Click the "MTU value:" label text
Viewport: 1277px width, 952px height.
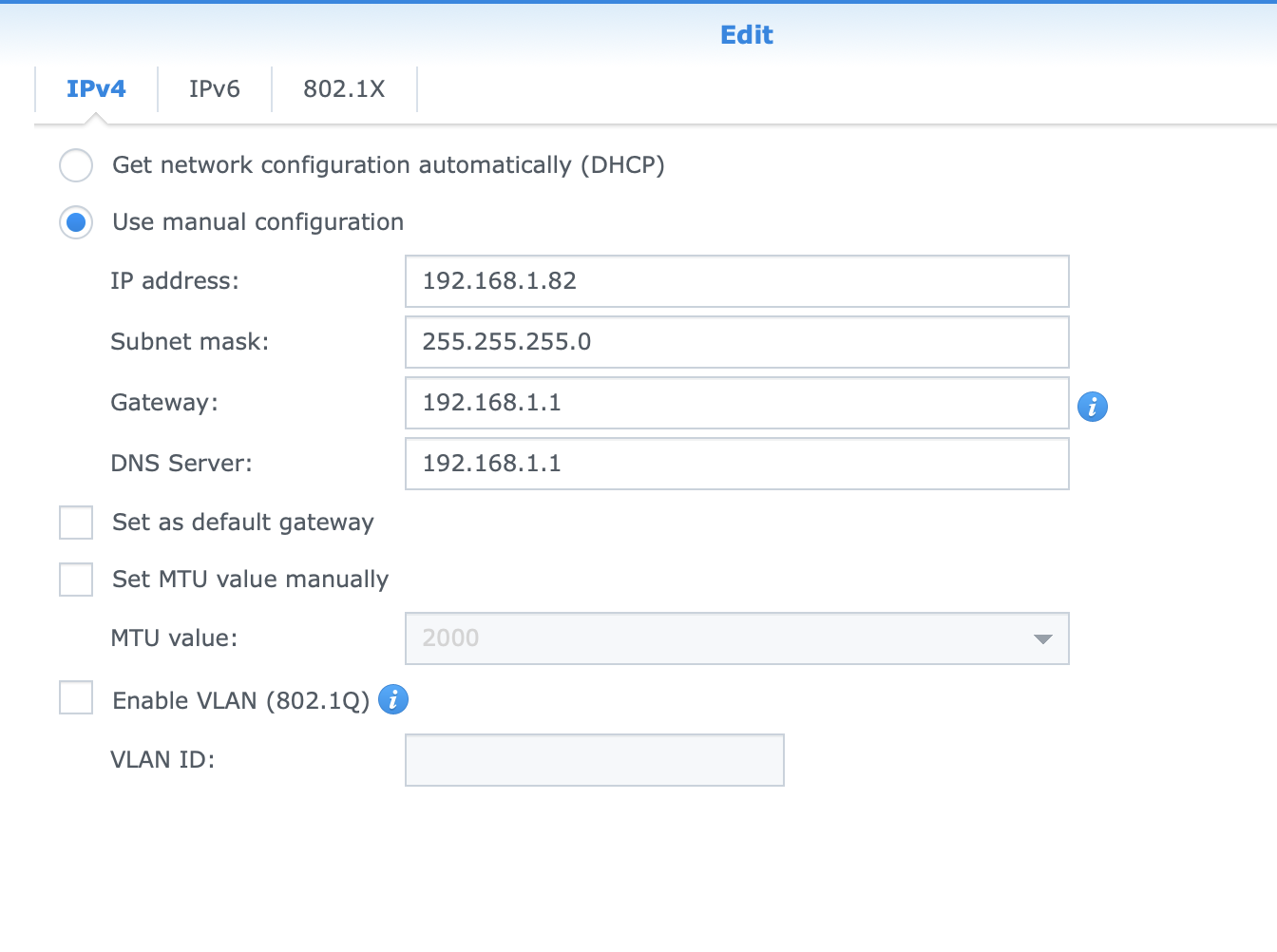click(x=174, y=638)
